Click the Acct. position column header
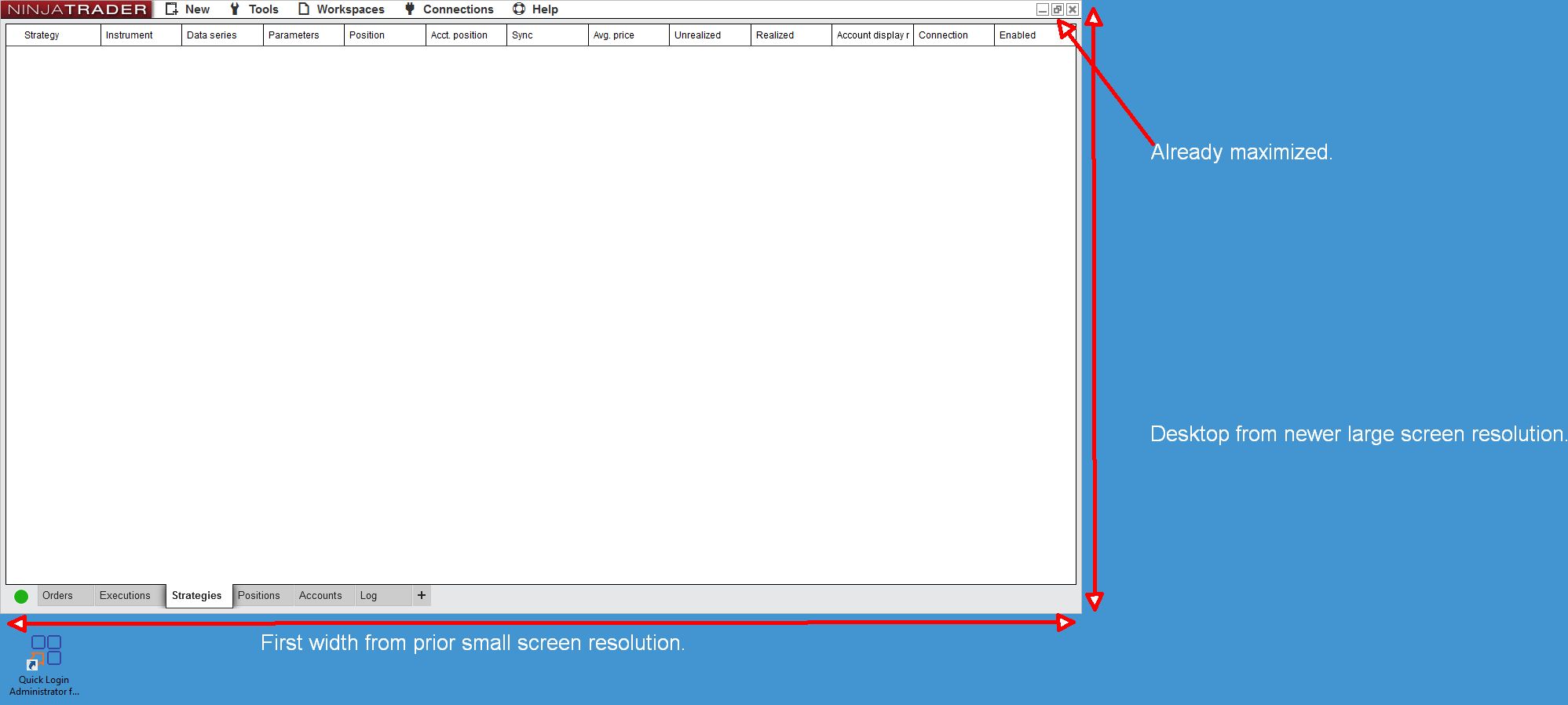 [x=466, y=35]
